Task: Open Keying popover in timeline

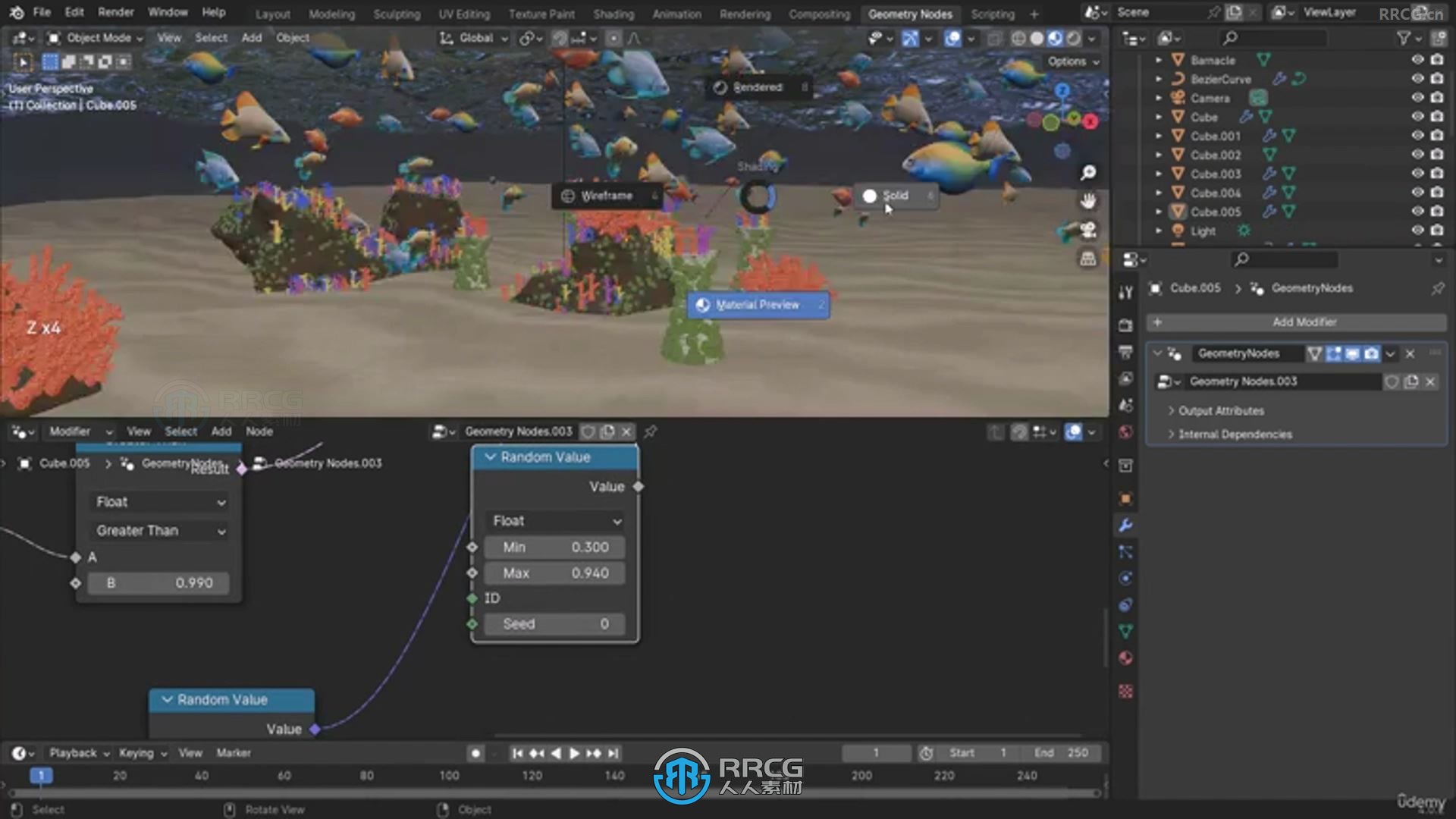Action: click(143, 753)
